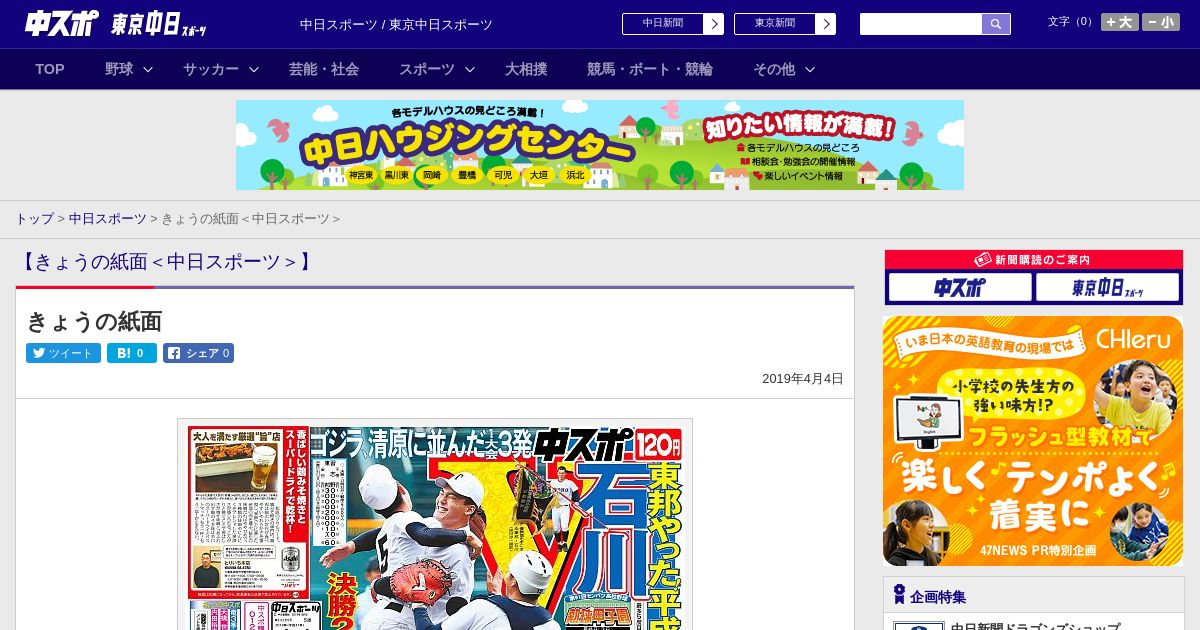The width and height of the screenshot is (1200, 630).
Task: Click the date 2019年4月4日
Action: click(x=803, y=379)
